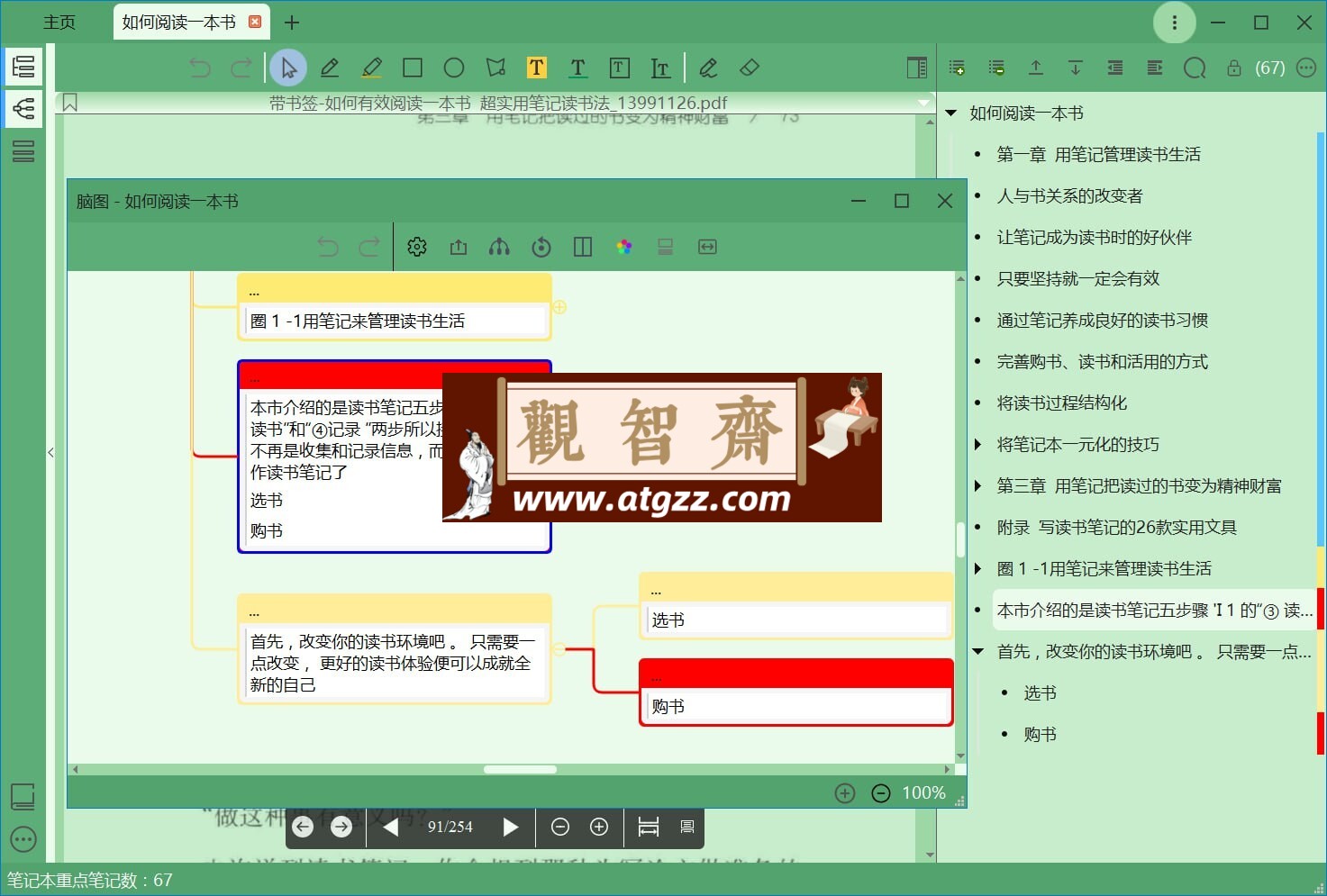The width and height of the screenshot is (1327, 896).
Task: Zoom out the mind map with minus
Action: coord(881,793)
